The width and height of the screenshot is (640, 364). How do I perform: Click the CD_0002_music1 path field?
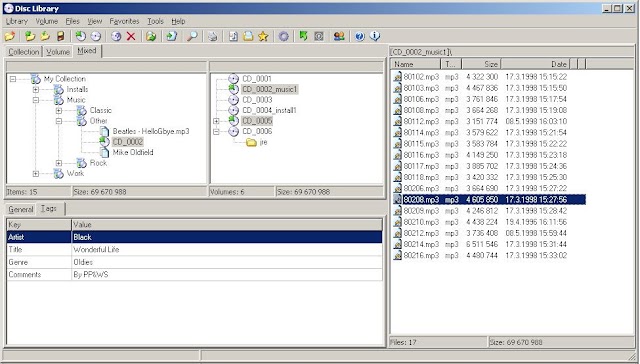511,51
